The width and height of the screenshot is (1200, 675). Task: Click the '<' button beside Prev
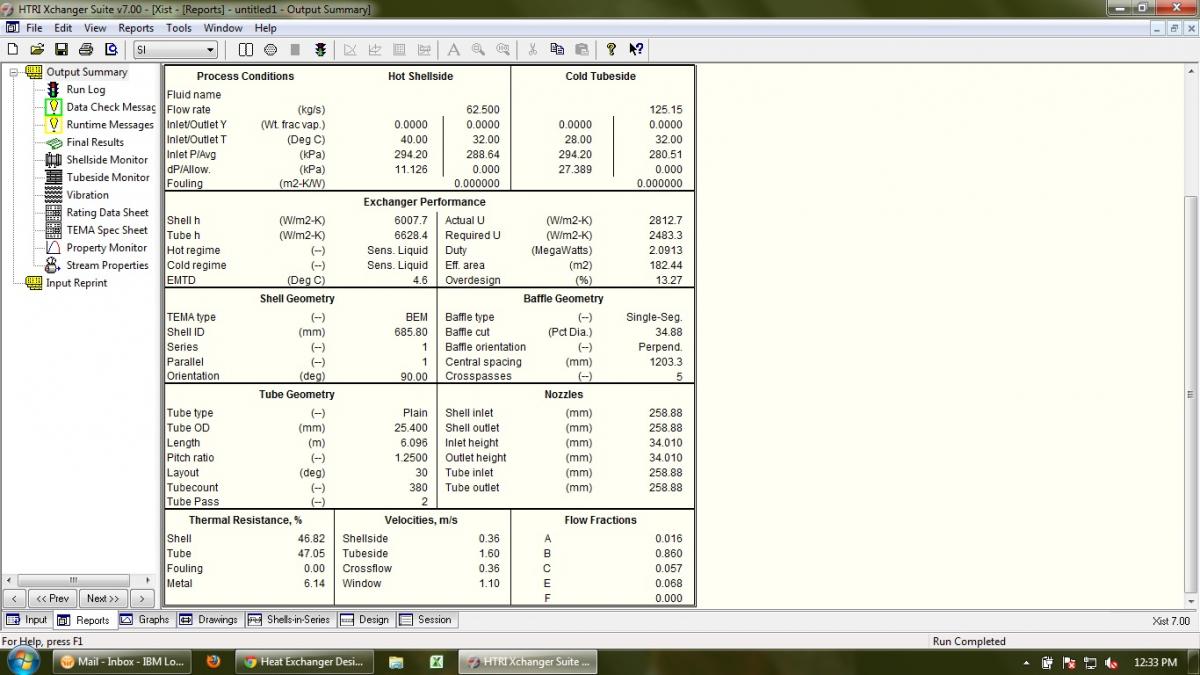[14, 599]
